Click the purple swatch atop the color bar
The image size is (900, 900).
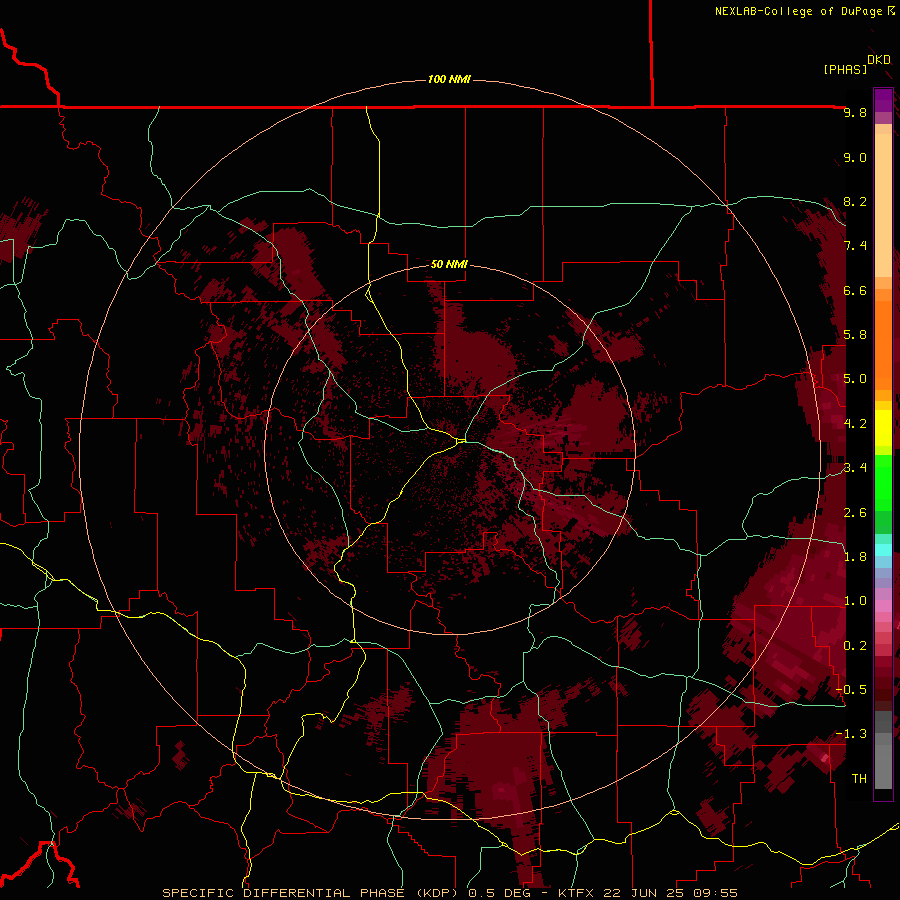pyautogui.click(x=883, y=101)
